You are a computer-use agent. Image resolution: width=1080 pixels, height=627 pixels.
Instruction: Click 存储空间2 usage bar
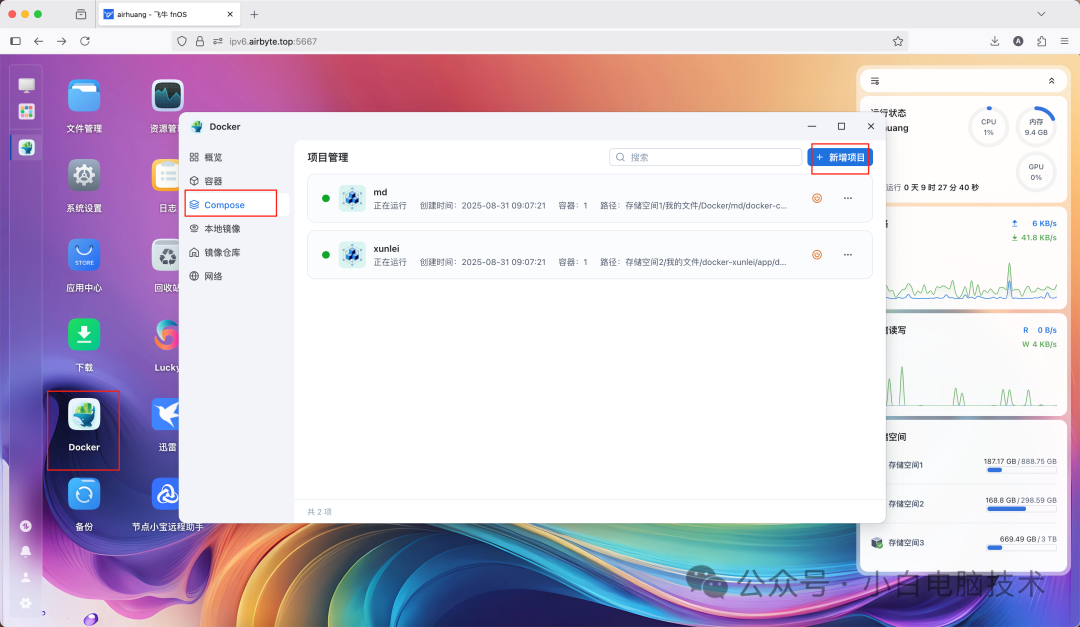click(x=1021, y=508)
